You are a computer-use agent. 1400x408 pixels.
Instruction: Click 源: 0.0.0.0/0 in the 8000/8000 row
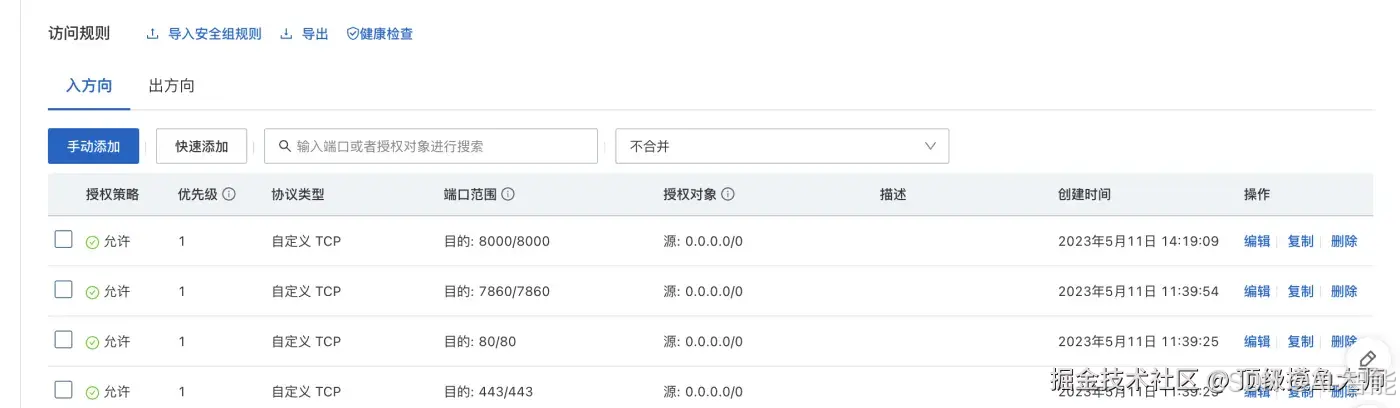(x=704, y=241)
